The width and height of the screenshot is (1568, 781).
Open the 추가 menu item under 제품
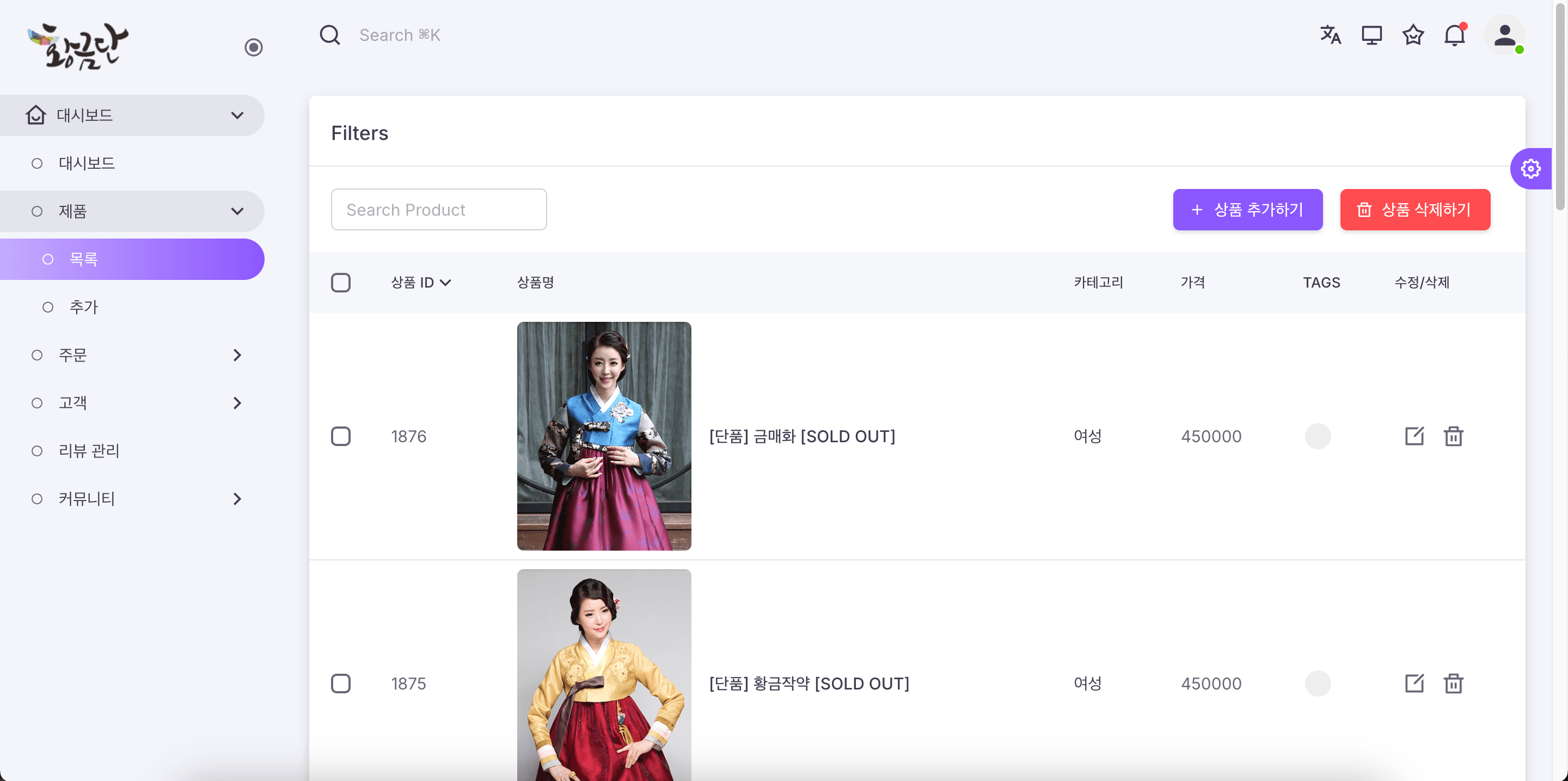coord(83,307)
